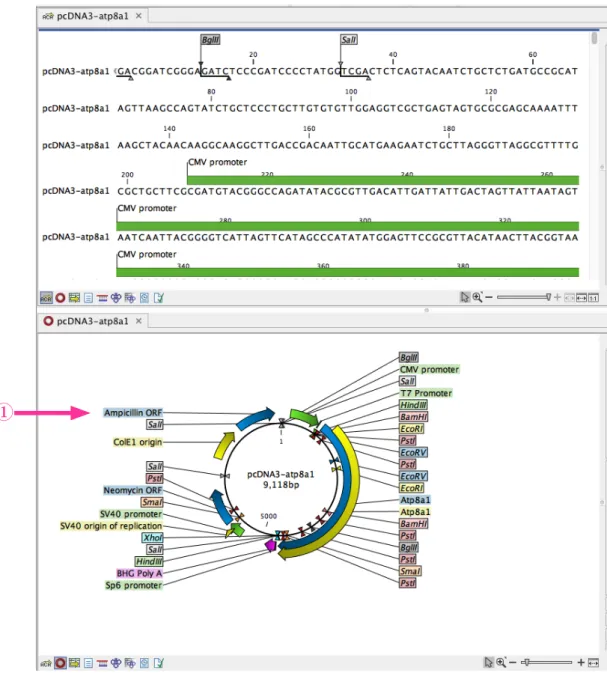The height and width of the screenshot is (673, 607).
Task: Click 1:1 zoom icon in upper panel
Action: click(x=593, y=297)
